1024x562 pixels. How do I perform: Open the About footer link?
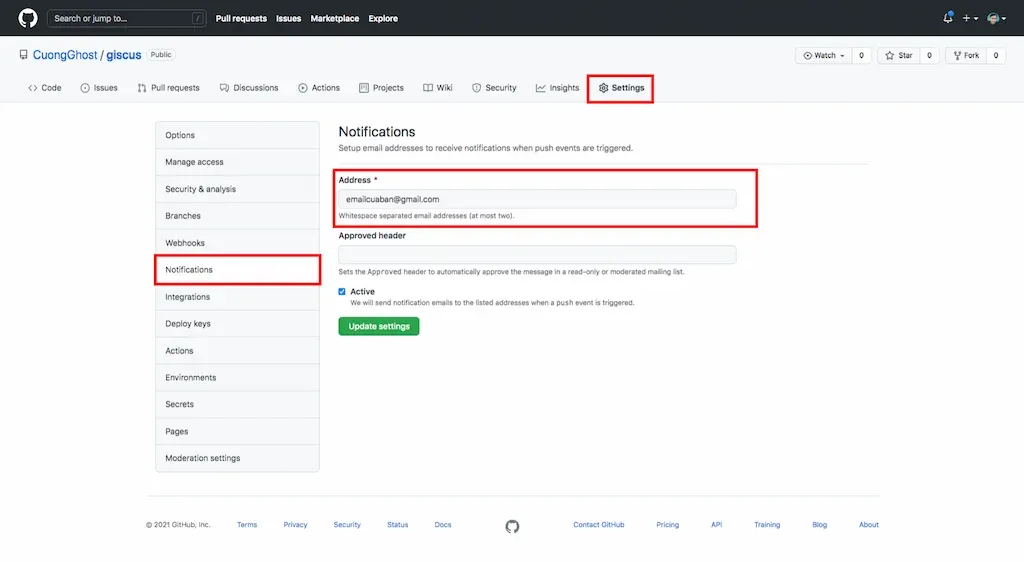tap(869, 525)
